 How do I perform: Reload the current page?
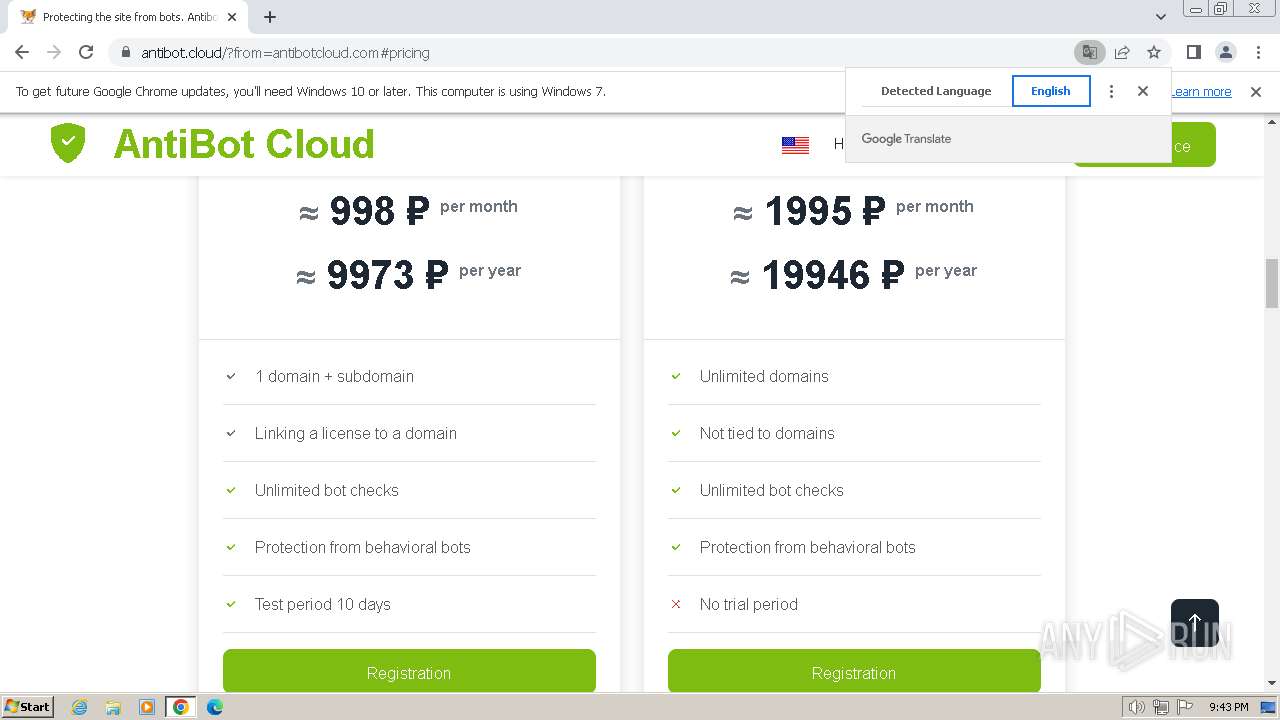(86, 53)
